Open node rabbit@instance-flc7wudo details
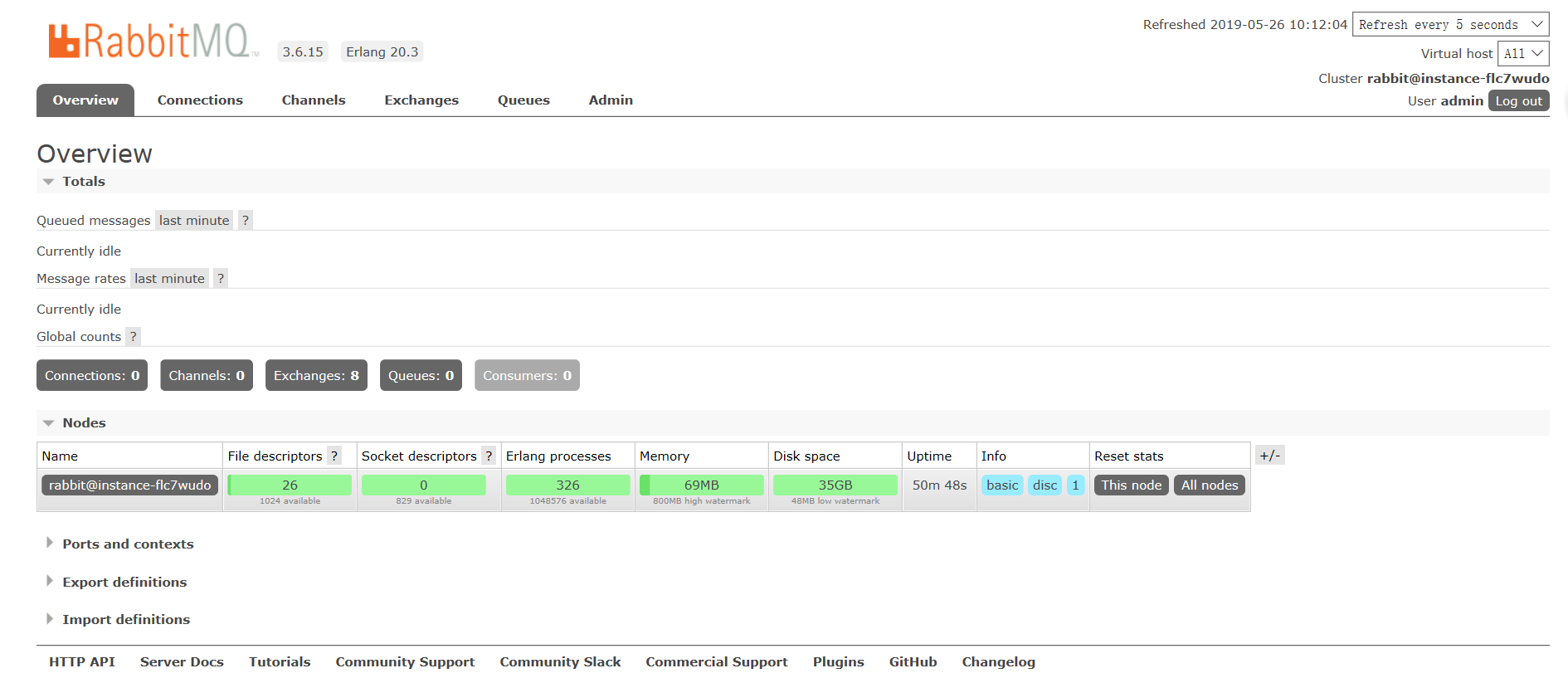Image resolution: width=1568 pixels, height=678 pixels. (x=130, y=485)
